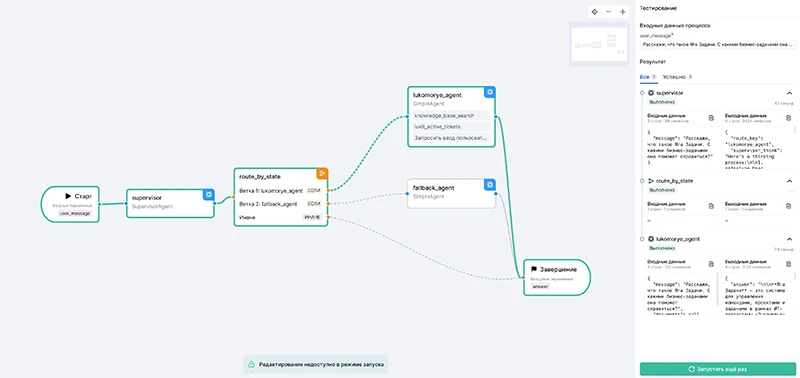
Task: Select the fallback_agent node title
Action: [x=433, y=188]
